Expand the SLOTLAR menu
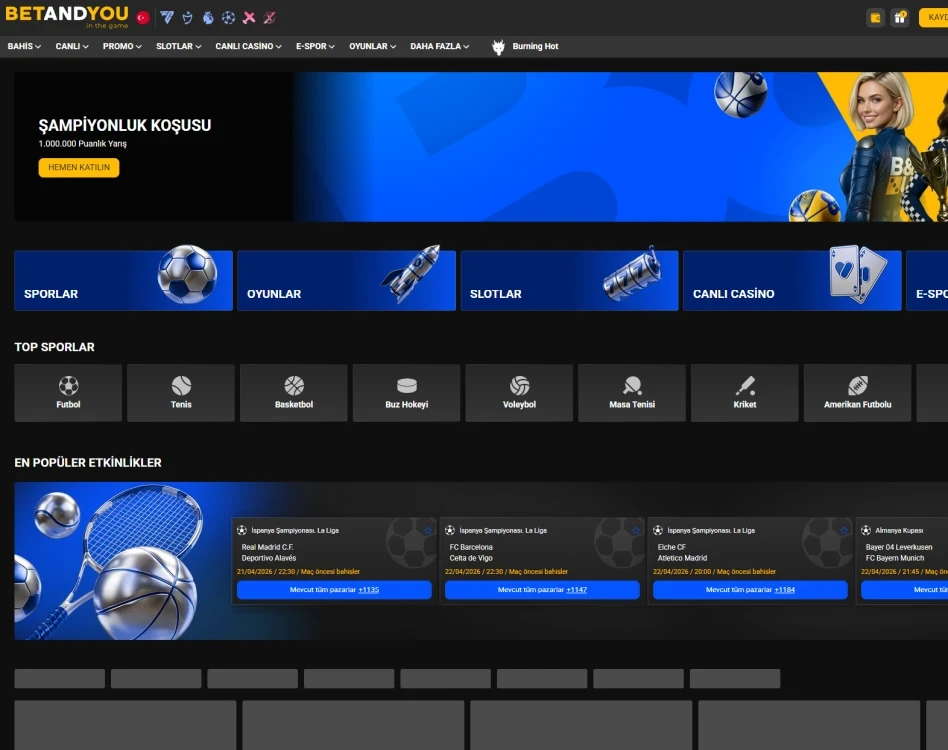The image size is (948, 750). (178, 46)
